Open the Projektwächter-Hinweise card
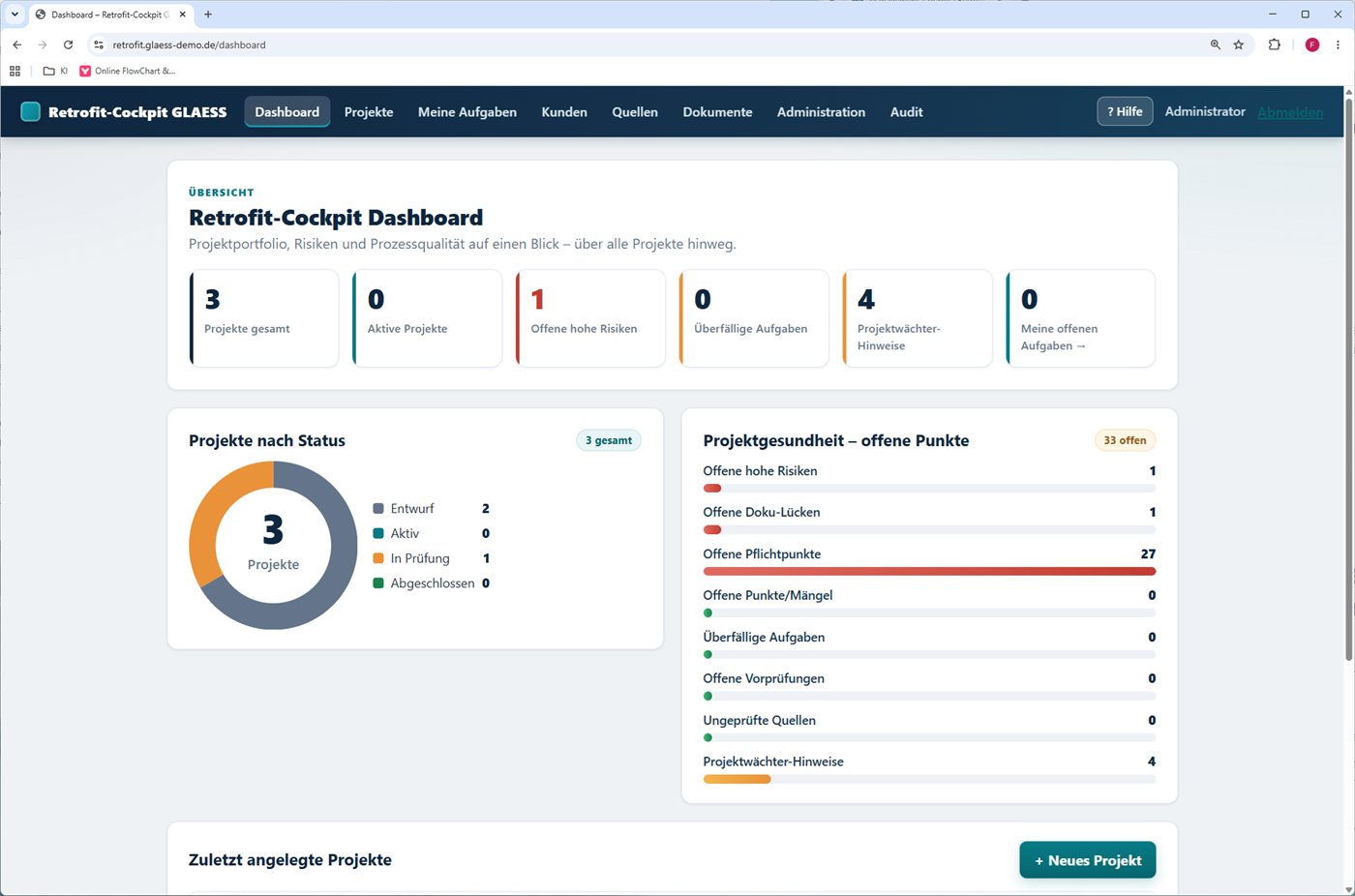 [918, 318]
